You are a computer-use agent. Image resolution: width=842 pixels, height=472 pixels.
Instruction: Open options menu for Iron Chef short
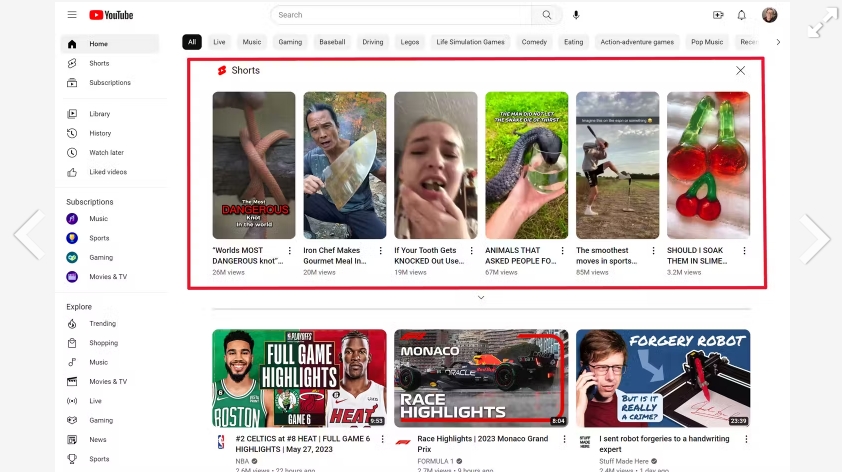click(380, 251)
